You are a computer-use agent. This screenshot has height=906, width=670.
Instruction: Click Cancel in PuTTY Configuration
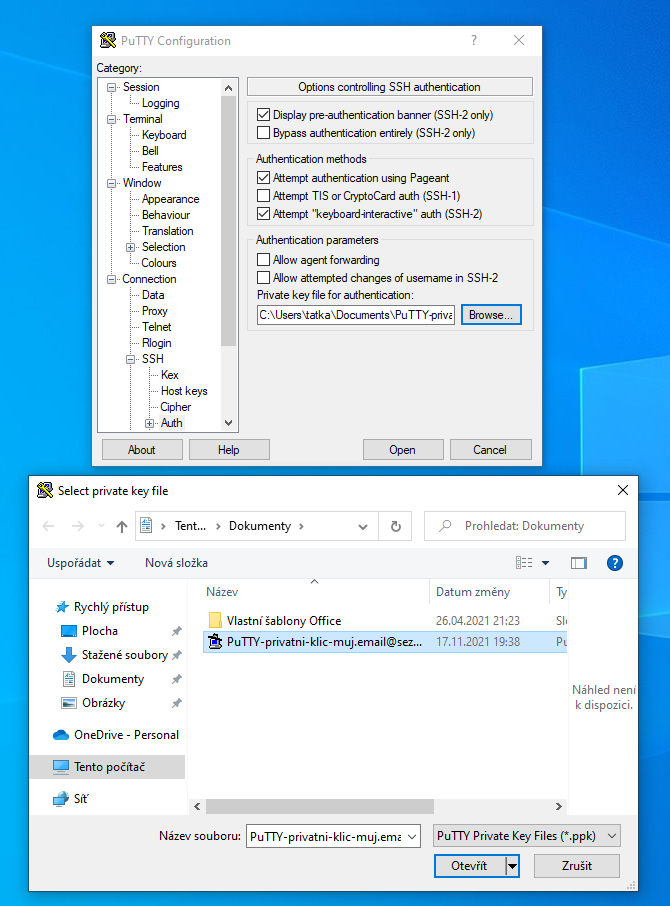490,450
